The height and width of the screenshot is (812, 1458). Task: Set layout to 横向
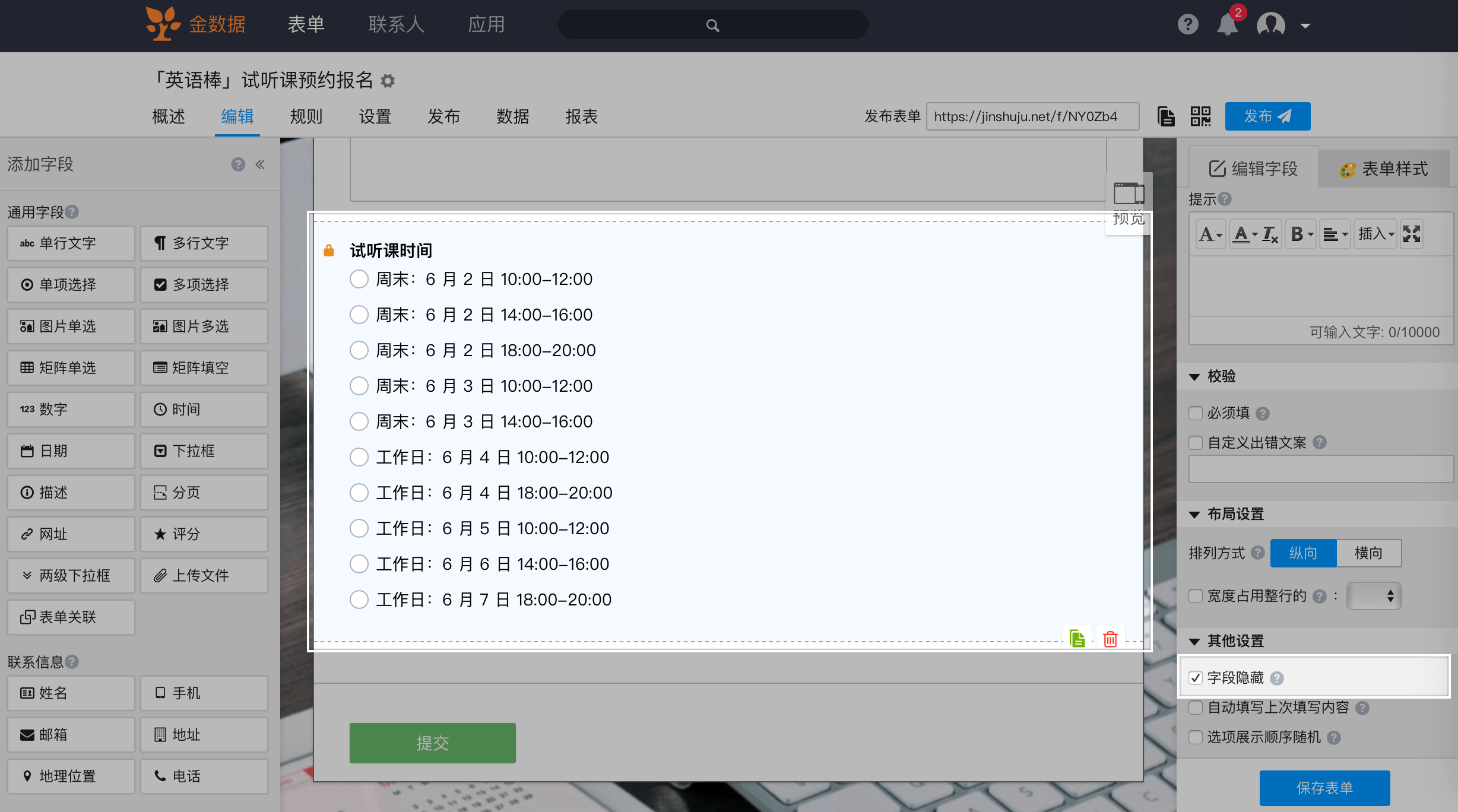coord(1368,553)
